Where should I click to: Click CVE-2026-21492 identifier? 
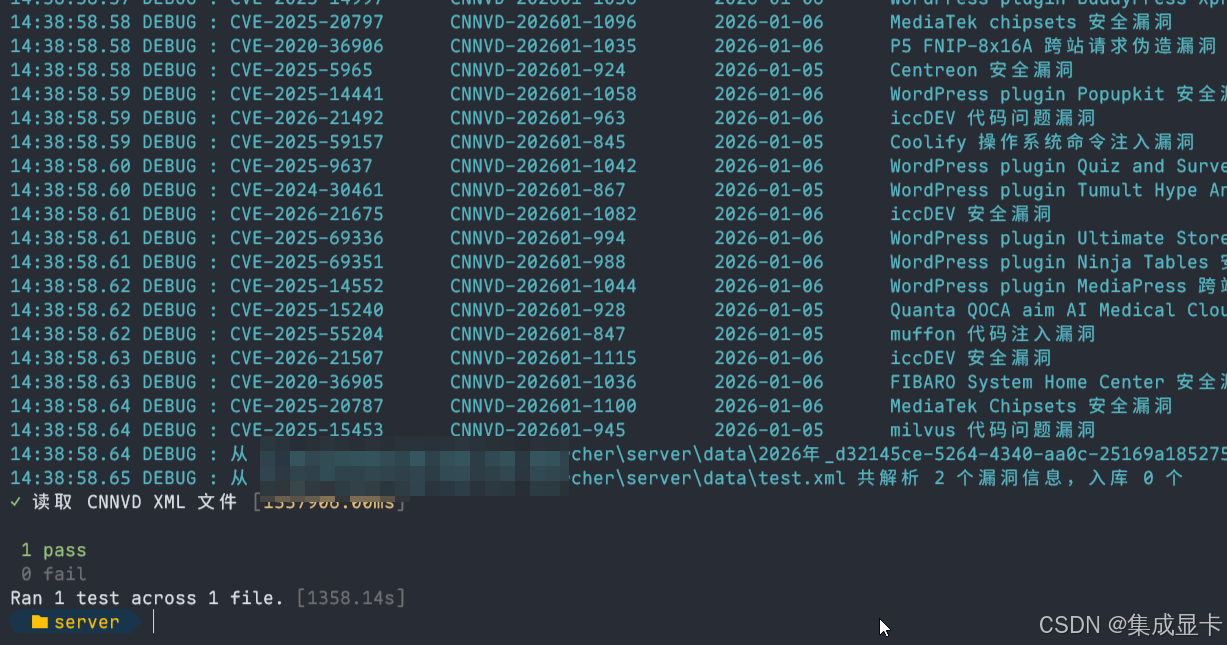pos(306,118)
